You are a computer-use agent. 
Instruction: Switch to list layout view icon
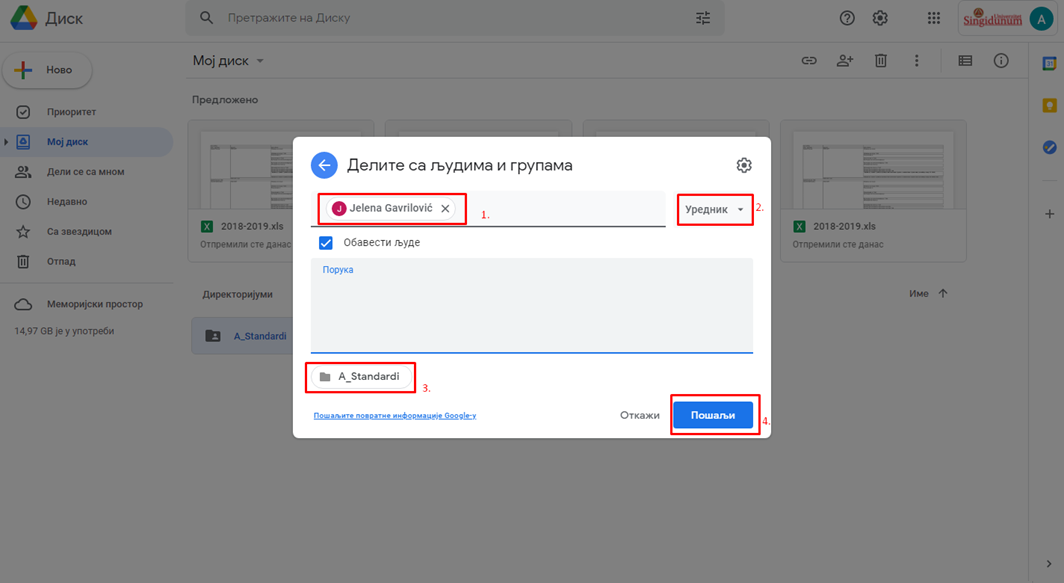[x=965, y=61]
